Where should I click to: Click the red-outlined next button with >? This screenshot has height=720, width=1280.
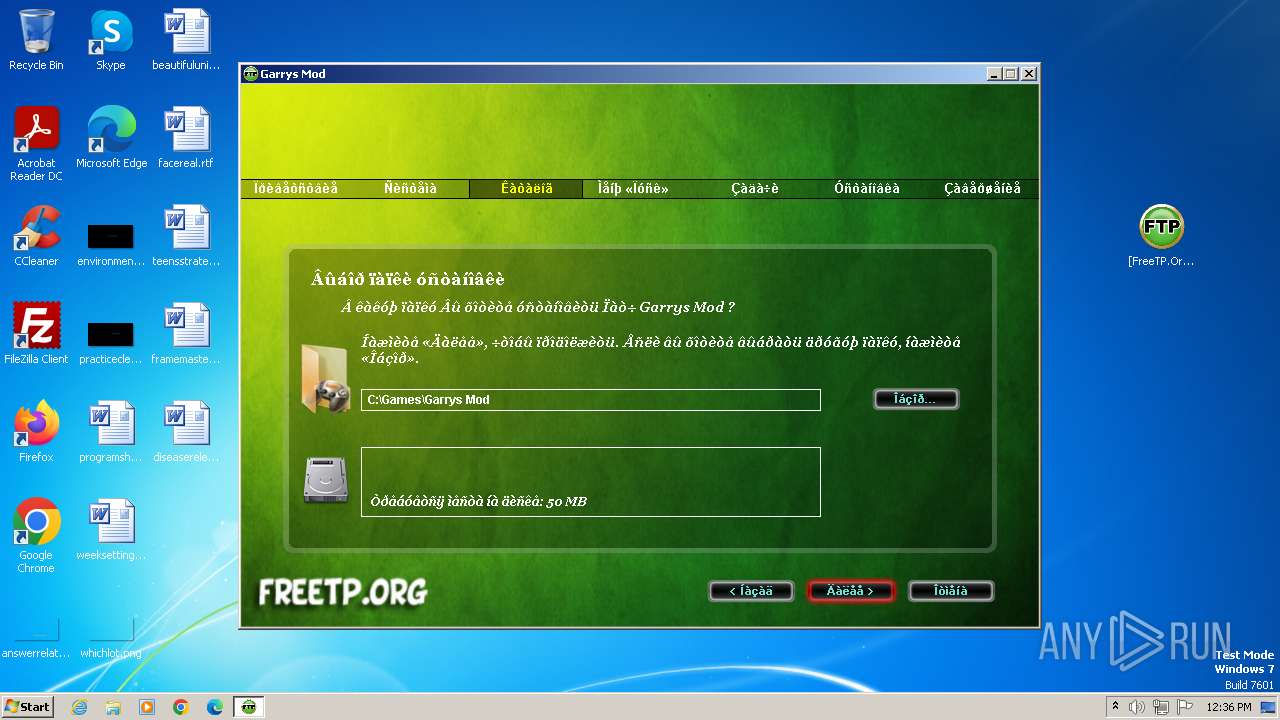[x=851, y=591]
